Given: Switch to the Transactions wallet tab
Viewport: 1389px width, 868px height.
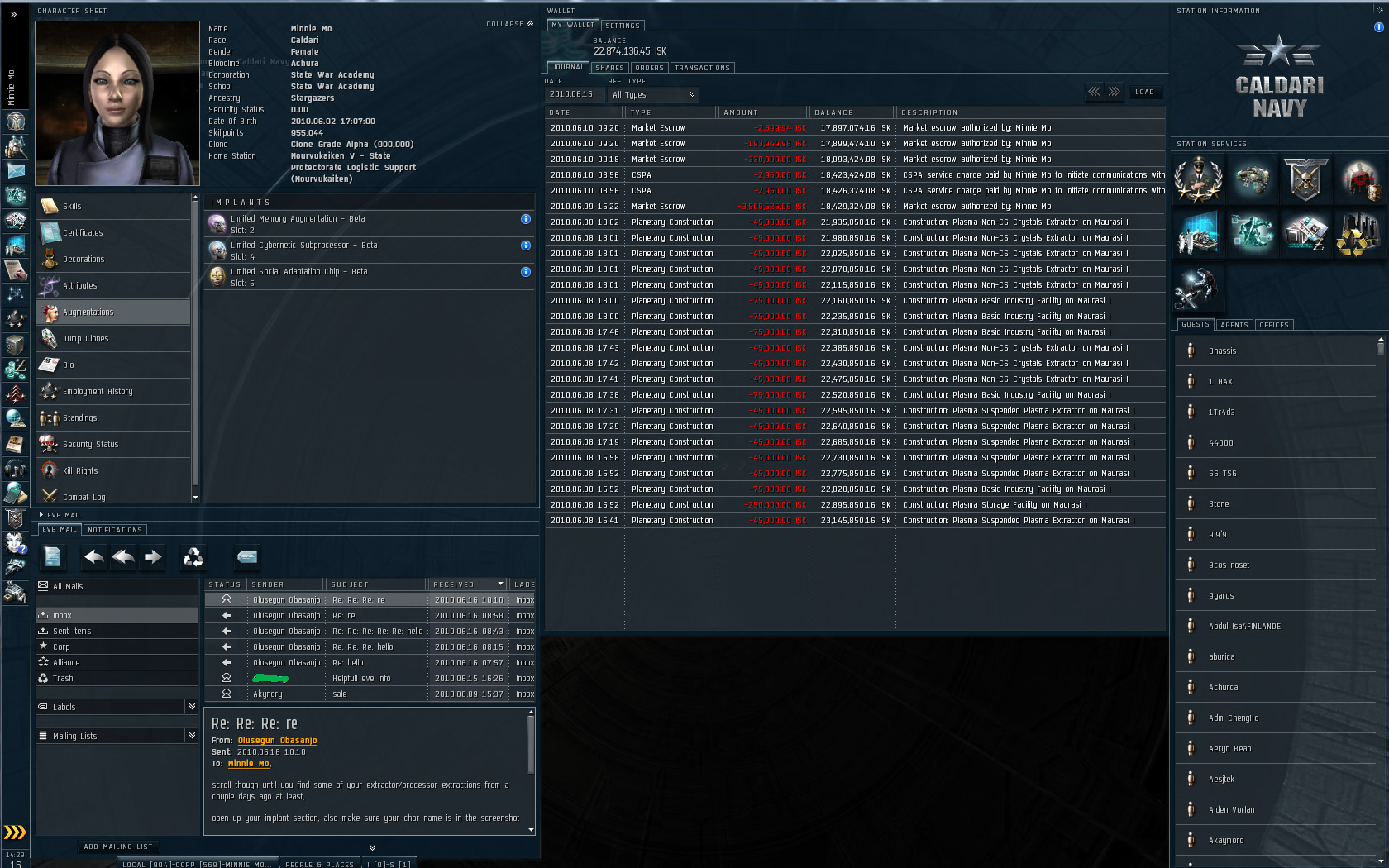Looking at the screenshot, I should [x=702, y=68].
